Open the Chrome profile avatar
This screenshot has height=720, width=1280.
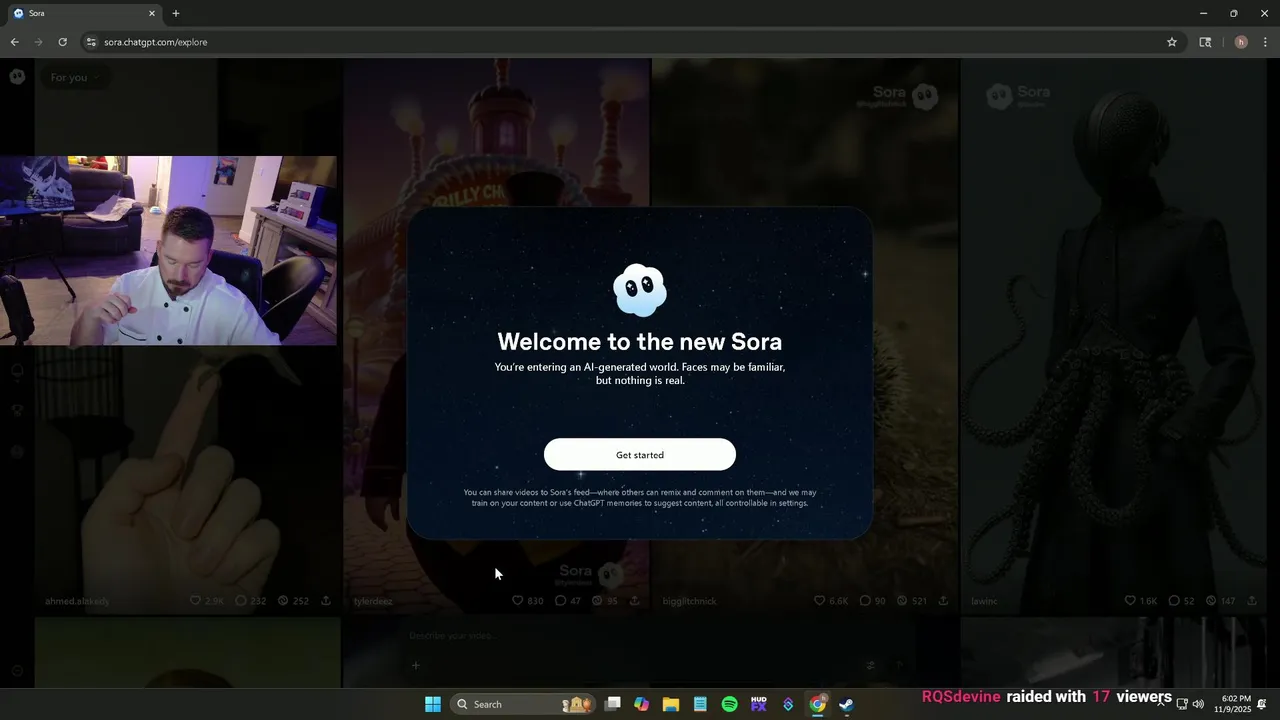click(1241, 42)
